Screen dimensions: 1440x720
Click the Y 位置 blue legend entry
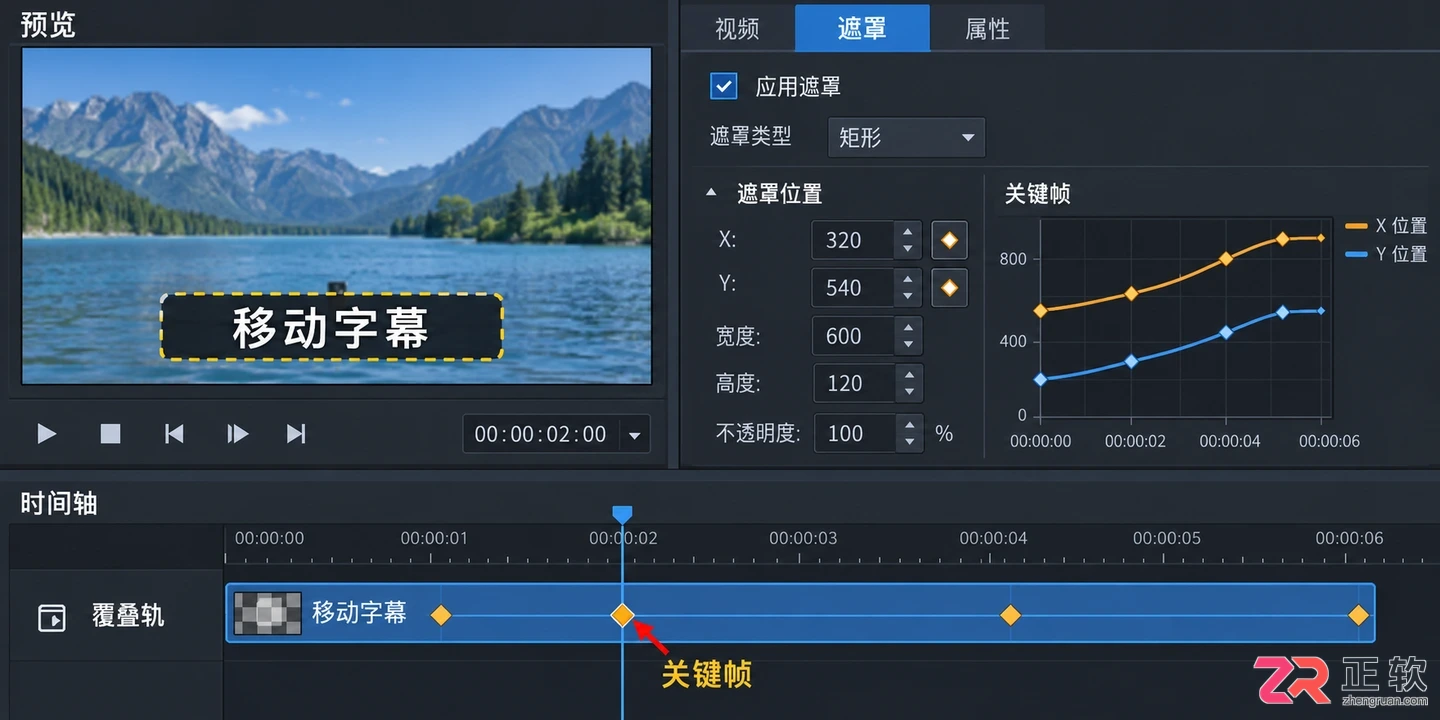pyautogui.click(x=1386, y=254)
